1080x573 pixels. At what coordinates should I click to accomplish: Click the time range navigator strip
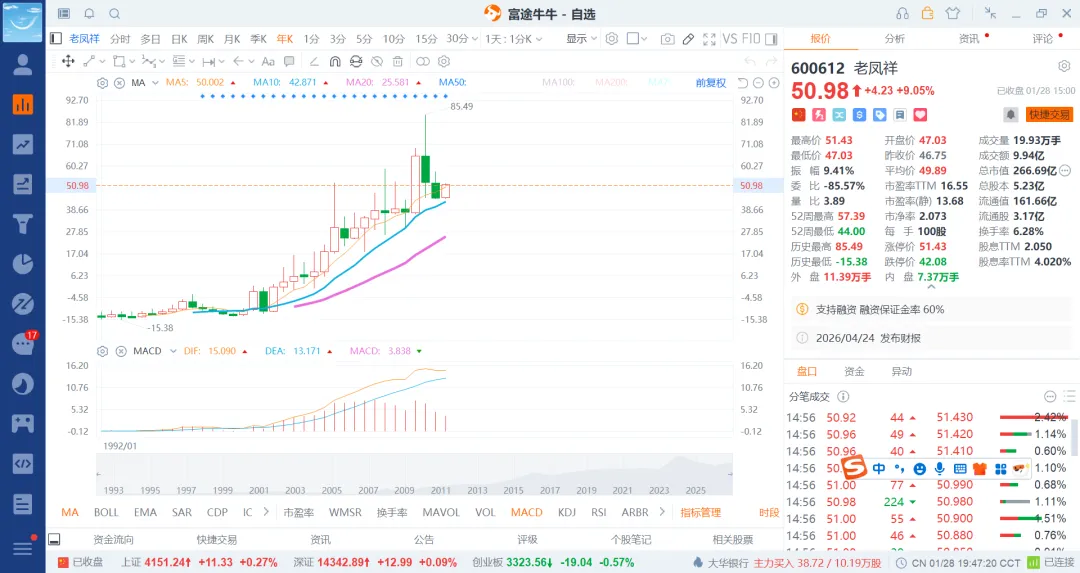(x=415, y=475)
